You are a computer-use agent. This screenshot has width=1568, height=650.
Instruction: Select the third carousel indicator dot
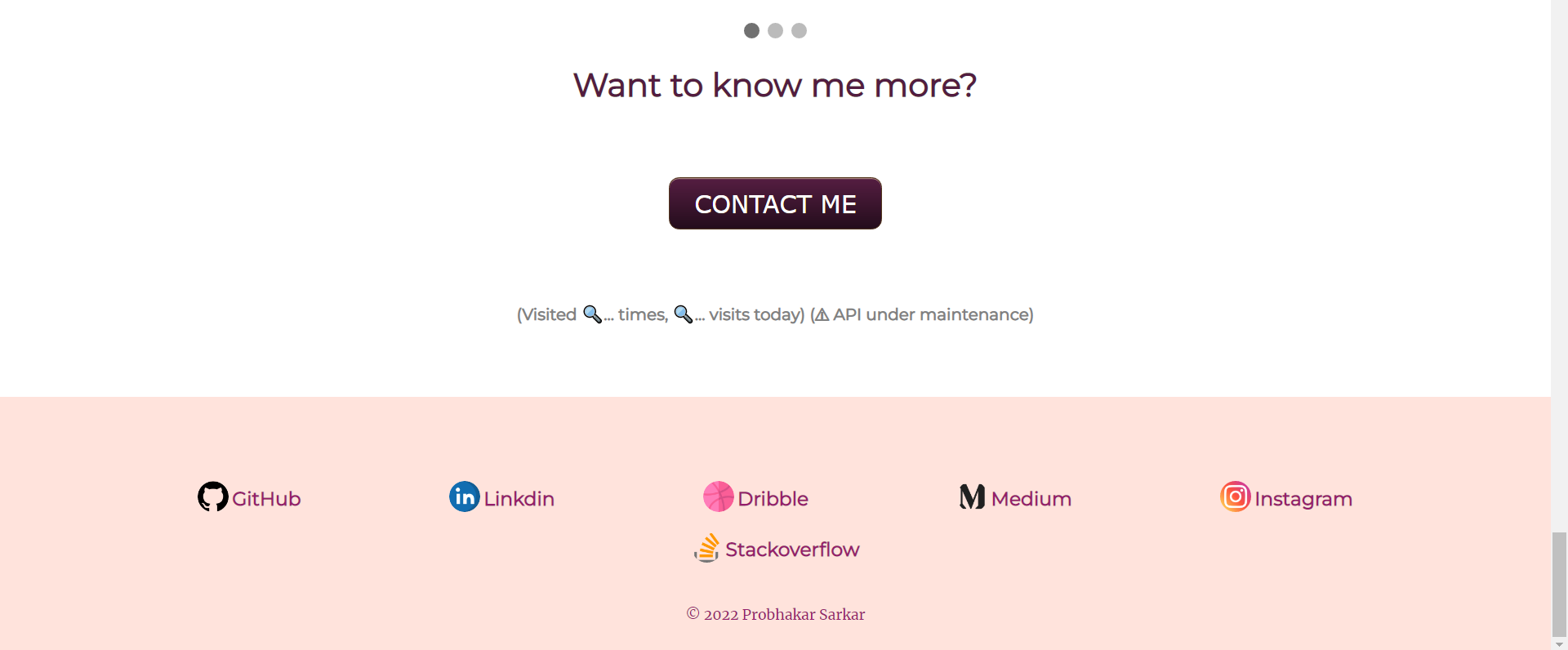[x=798, y=30]
